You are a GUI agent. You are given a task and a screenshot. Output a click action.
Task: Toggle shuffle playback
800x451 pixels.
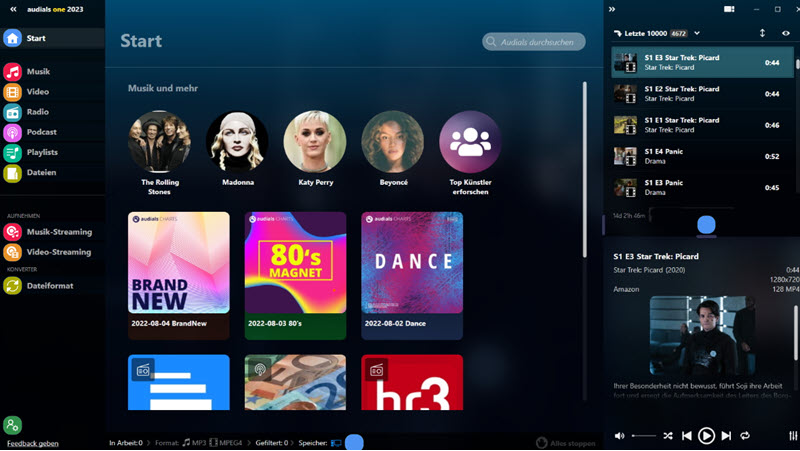(x=668, y=436)
